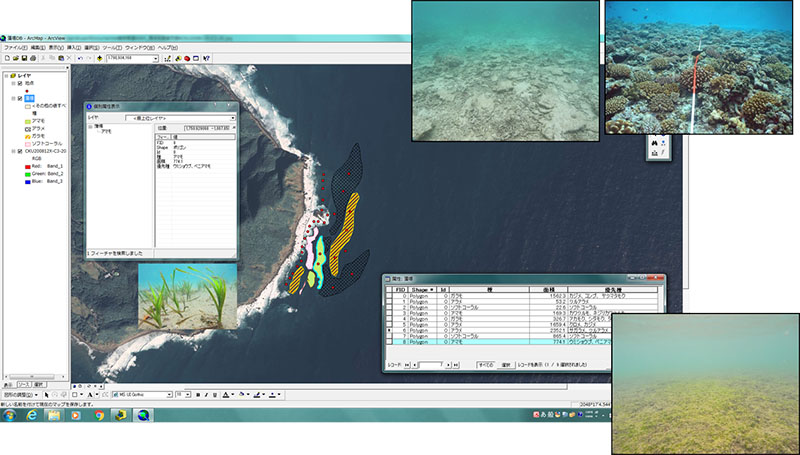Image resolution: width=800 pixels, height=455 pixels.
Task: Open the font name dropdown
Action: [169, 395]
